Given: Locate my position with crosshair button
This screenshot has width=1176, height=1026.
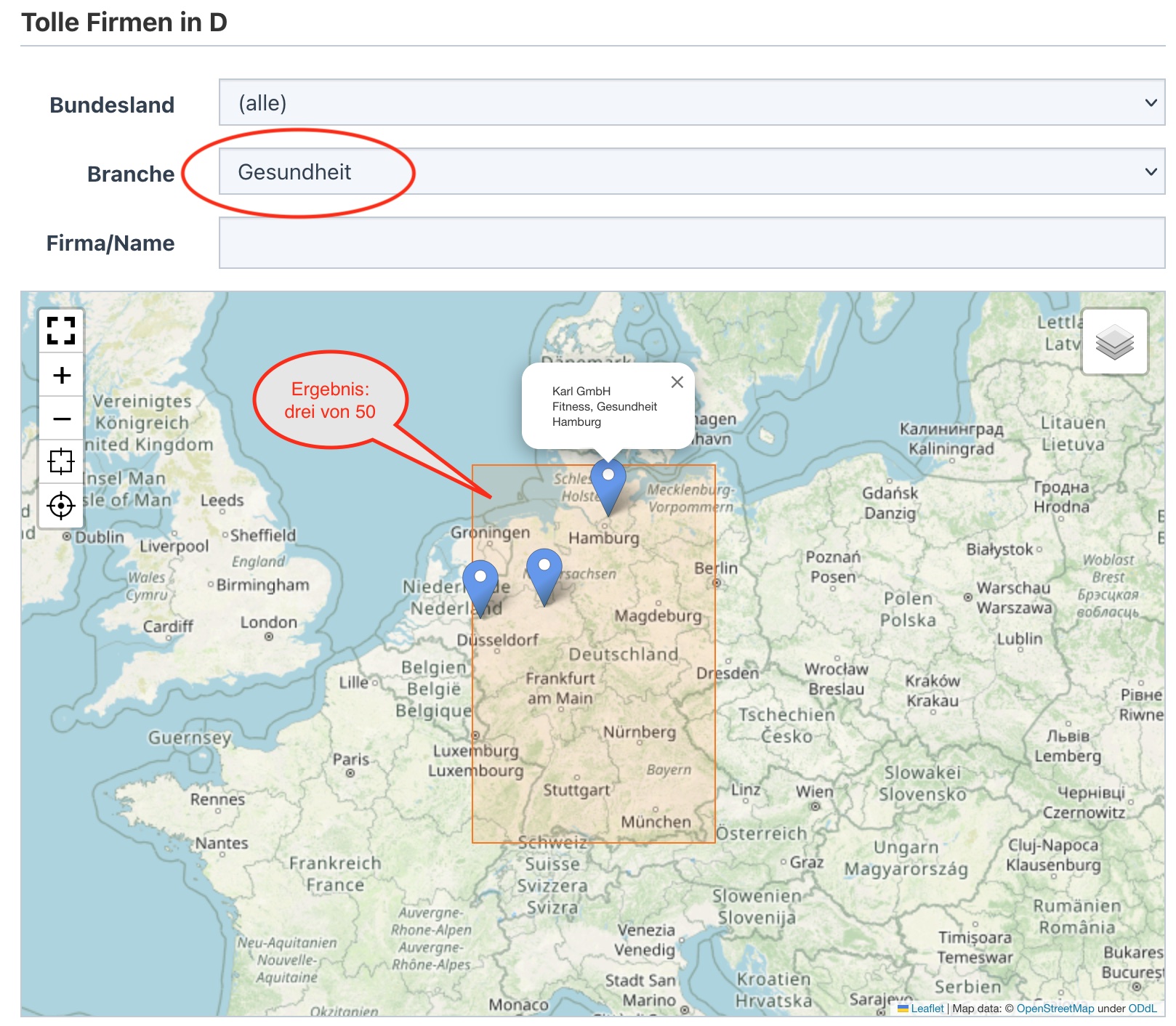Looking at the screenshot, I should coord(61,505).
